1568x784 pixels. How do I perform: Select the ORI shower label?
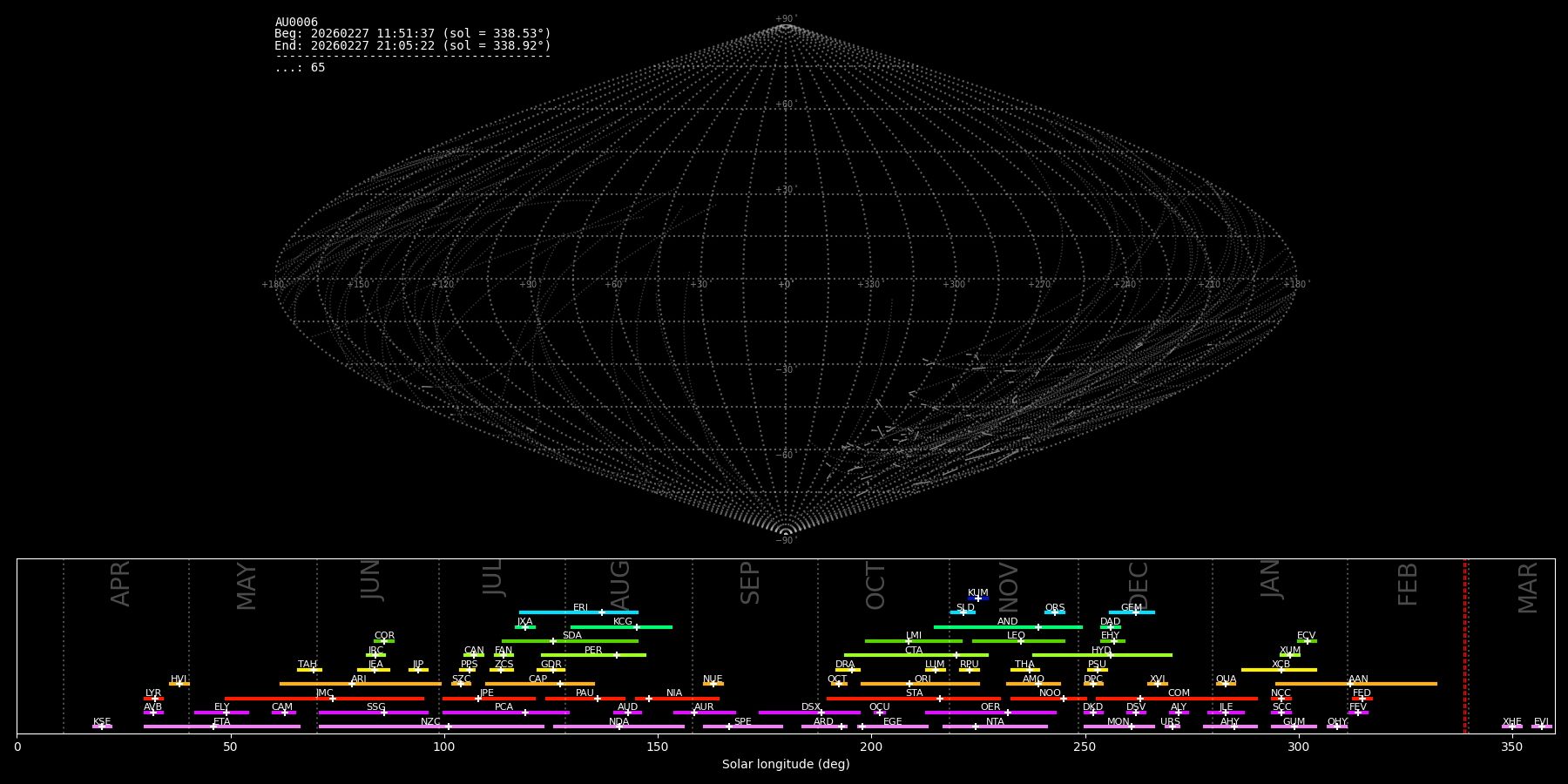(x=923, y=679)
